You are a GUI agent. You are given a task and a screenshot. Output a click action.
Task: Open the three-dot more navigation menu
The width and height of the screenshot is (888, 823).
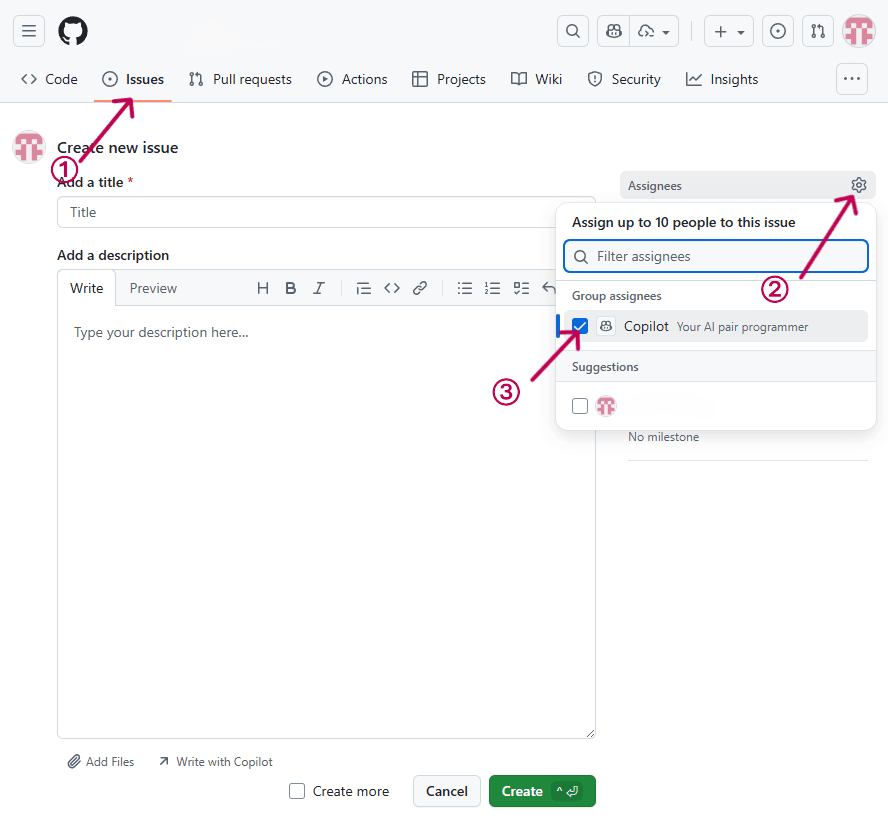pyautogui.click(x=852, y=79)
